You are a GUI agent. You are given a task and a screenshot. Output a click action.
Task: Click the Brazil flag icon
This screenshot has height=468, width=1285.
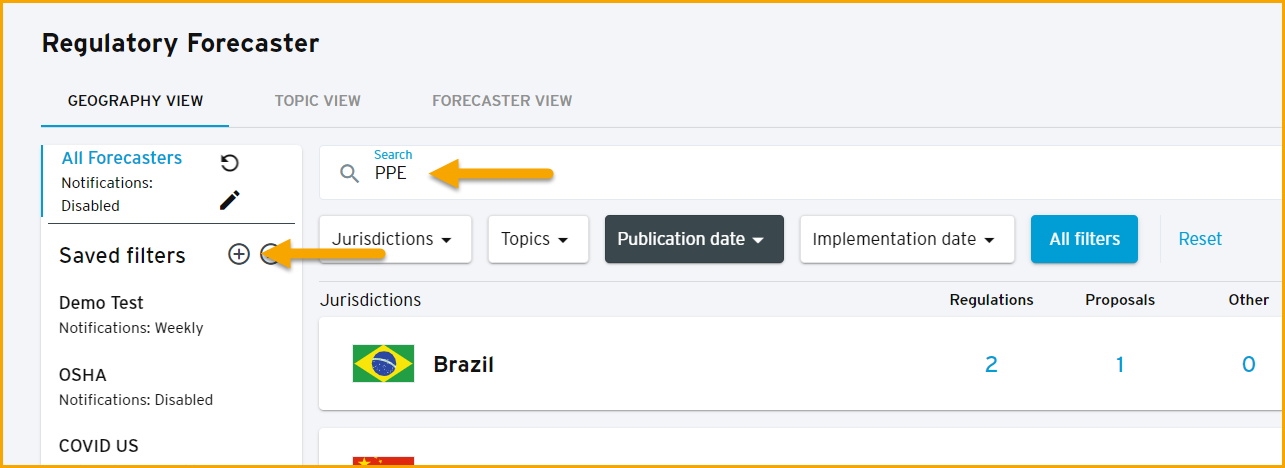point(383,364)
